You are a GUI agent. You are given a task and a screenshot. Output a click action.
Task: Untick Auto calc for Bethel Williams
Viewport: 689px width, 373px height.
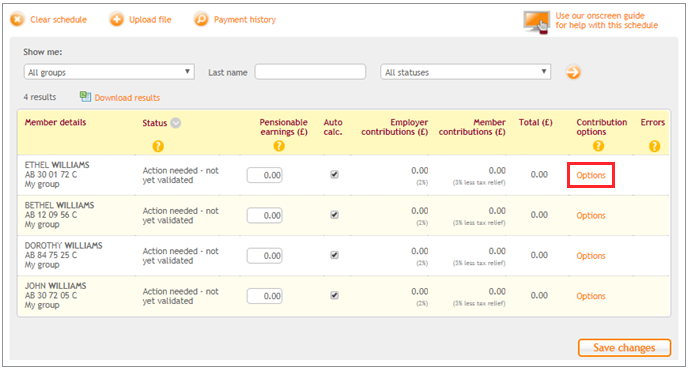334,215
